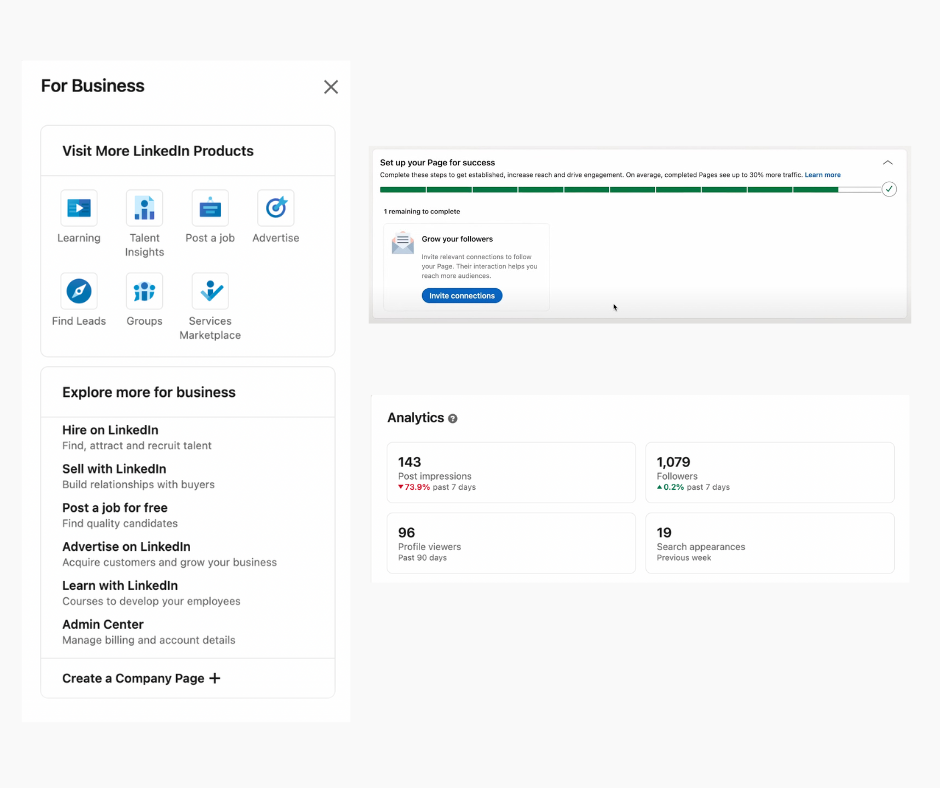The image size is (940, 788).
Task: Open the Find Leads compass icon
Action: (79, 291)
